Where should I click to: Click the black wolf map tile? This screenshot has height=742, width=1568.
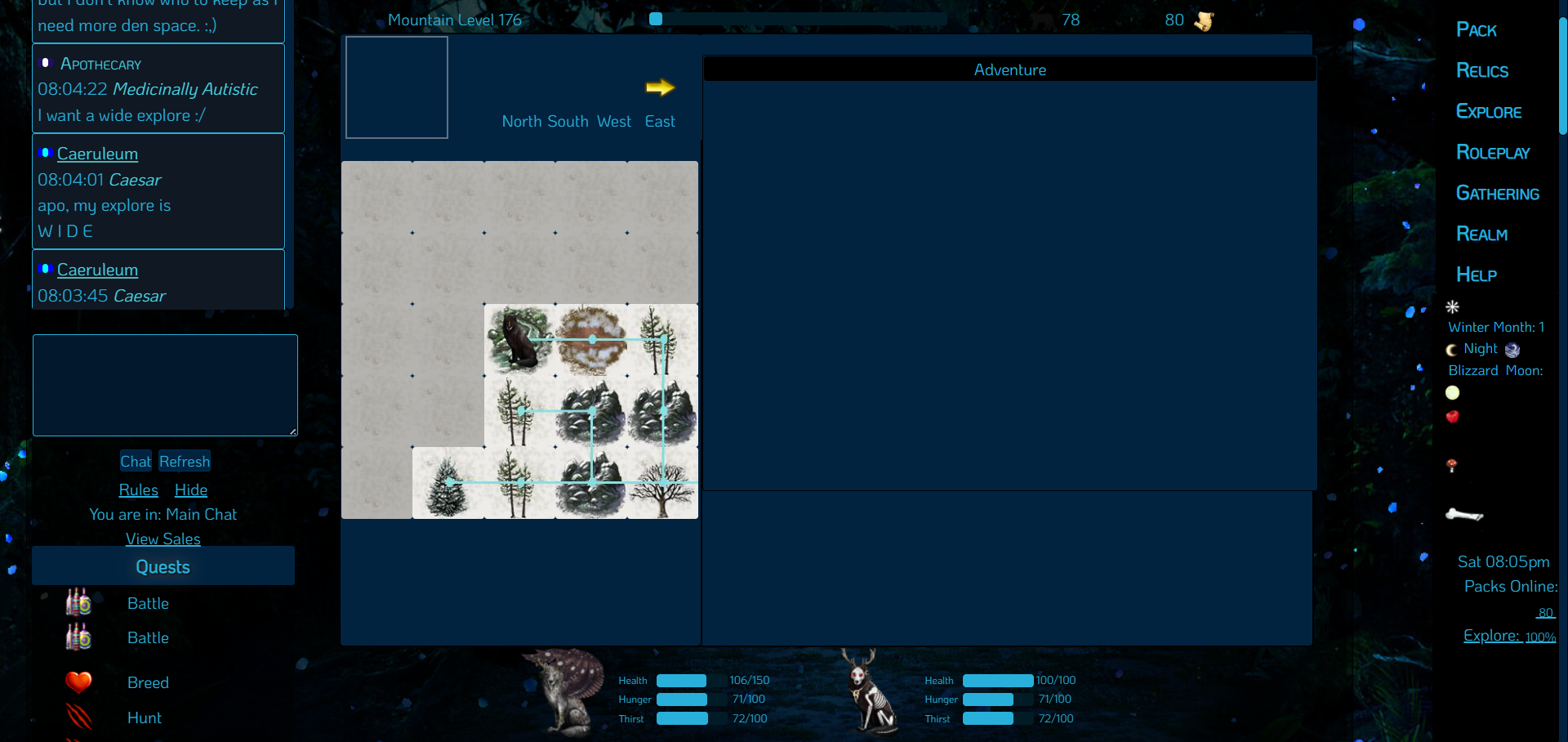520,340
